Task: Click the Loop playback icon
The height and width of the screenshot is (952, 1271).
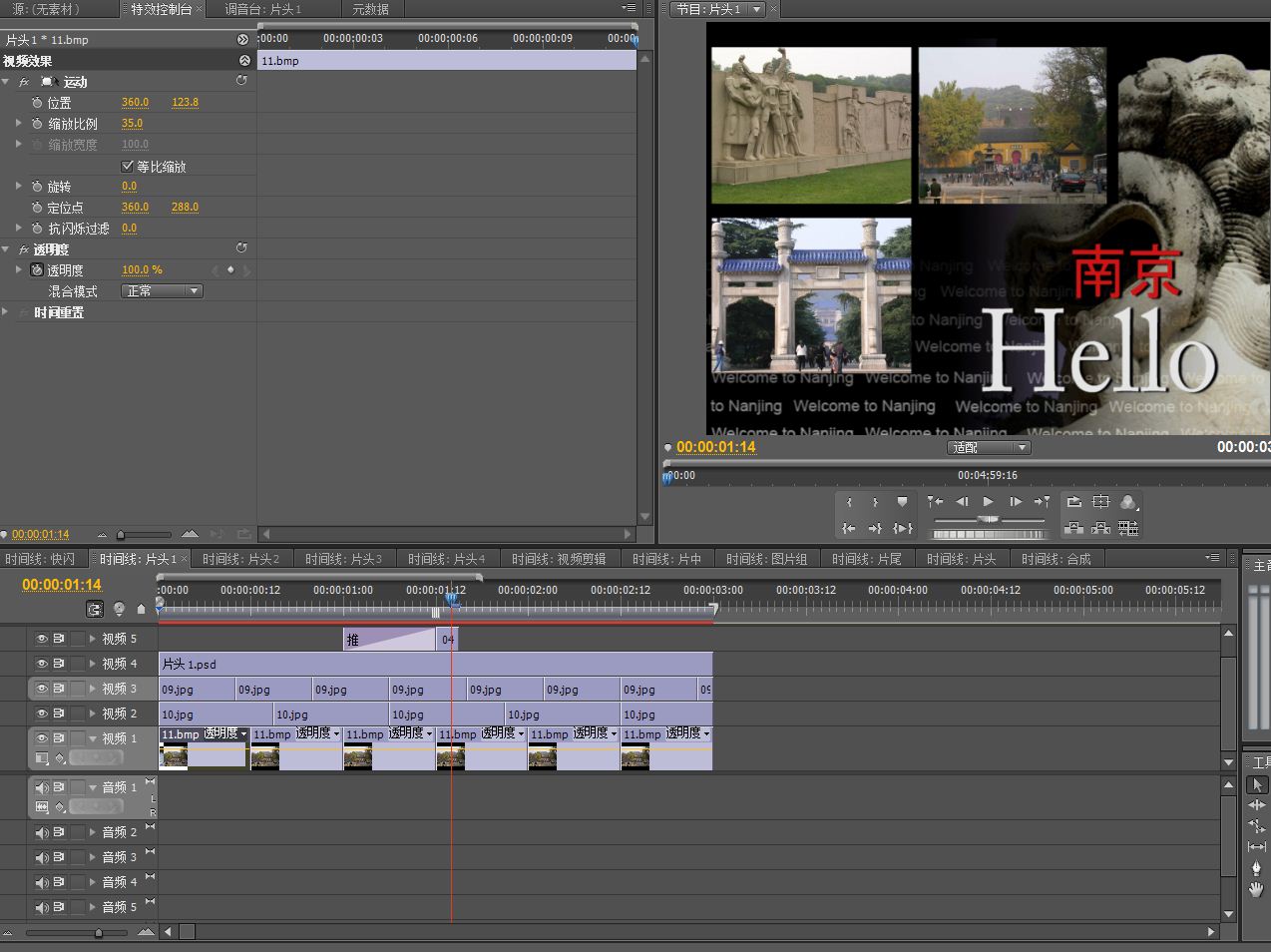Action: [x=1073, y=502]
